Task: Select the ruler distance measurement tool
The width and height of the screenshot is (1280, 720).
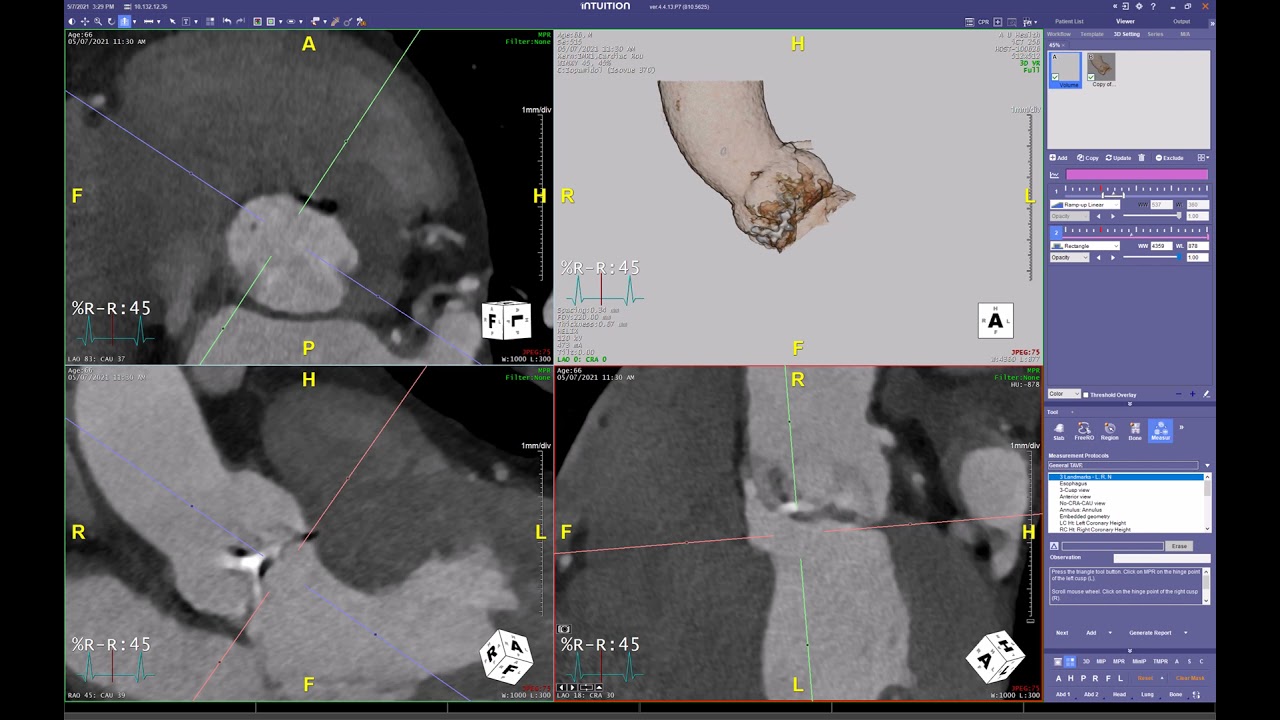Action: tap(148, 21)
